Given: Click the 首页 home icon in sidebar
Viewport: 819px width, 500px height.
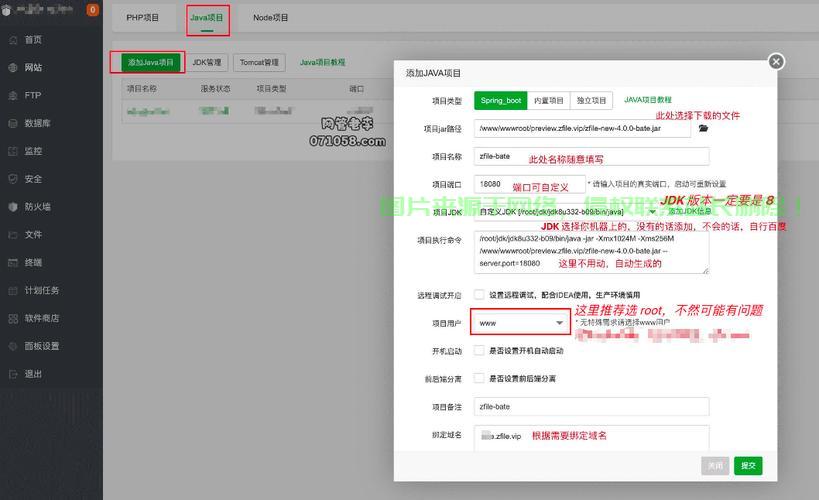Looking at the screenshot, I should 13,40.
